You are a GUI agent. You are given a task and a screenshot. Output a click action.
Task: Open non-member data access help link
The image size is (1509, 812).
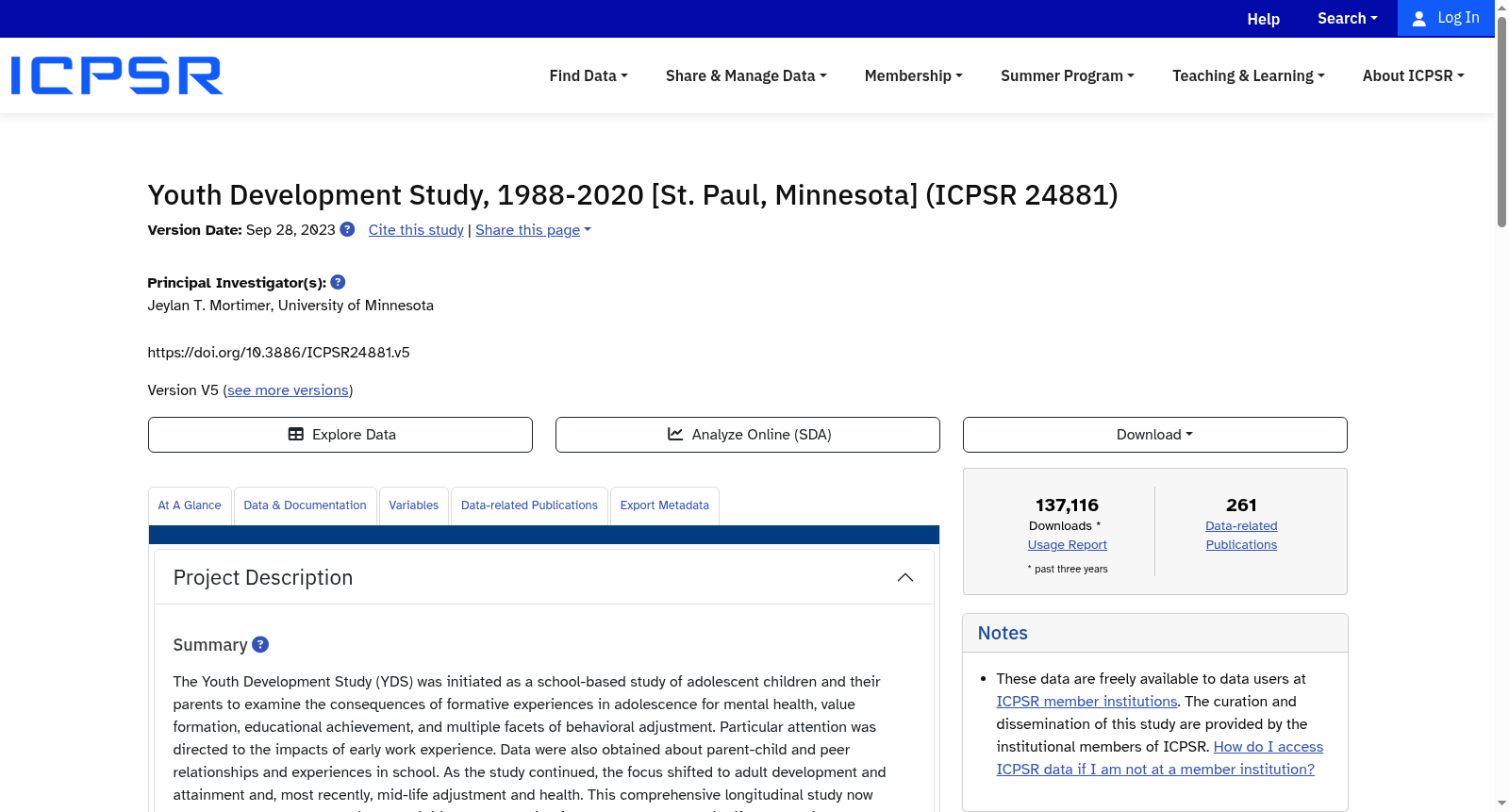click(x=1160, y=758)
